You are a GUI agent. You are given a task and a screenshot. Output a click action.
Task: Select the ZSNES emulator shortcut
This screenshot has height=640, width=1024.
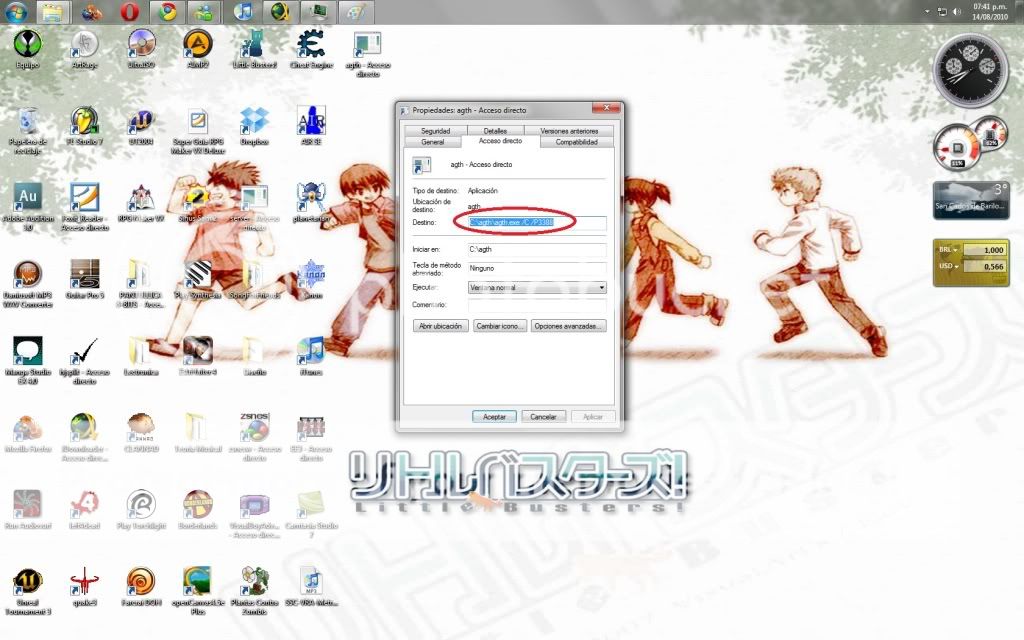(254, 437)
